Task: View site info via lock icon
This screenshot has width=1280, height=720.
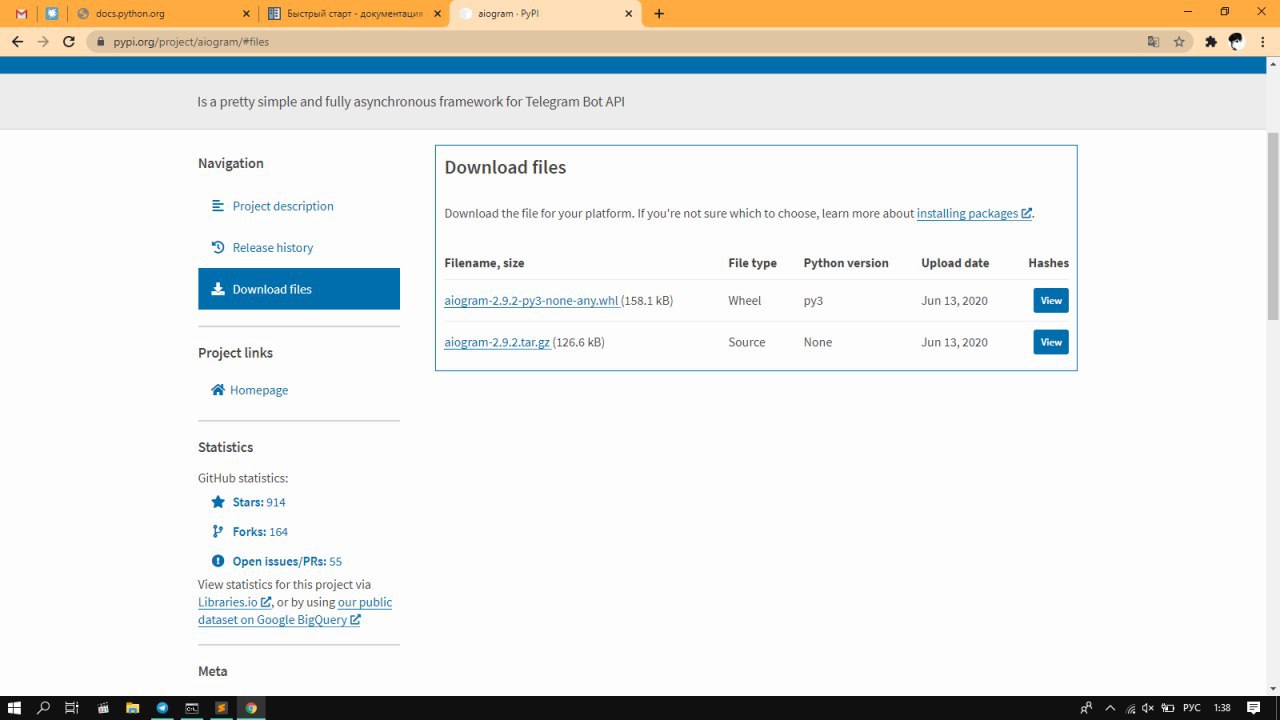Action: [100, 42]
